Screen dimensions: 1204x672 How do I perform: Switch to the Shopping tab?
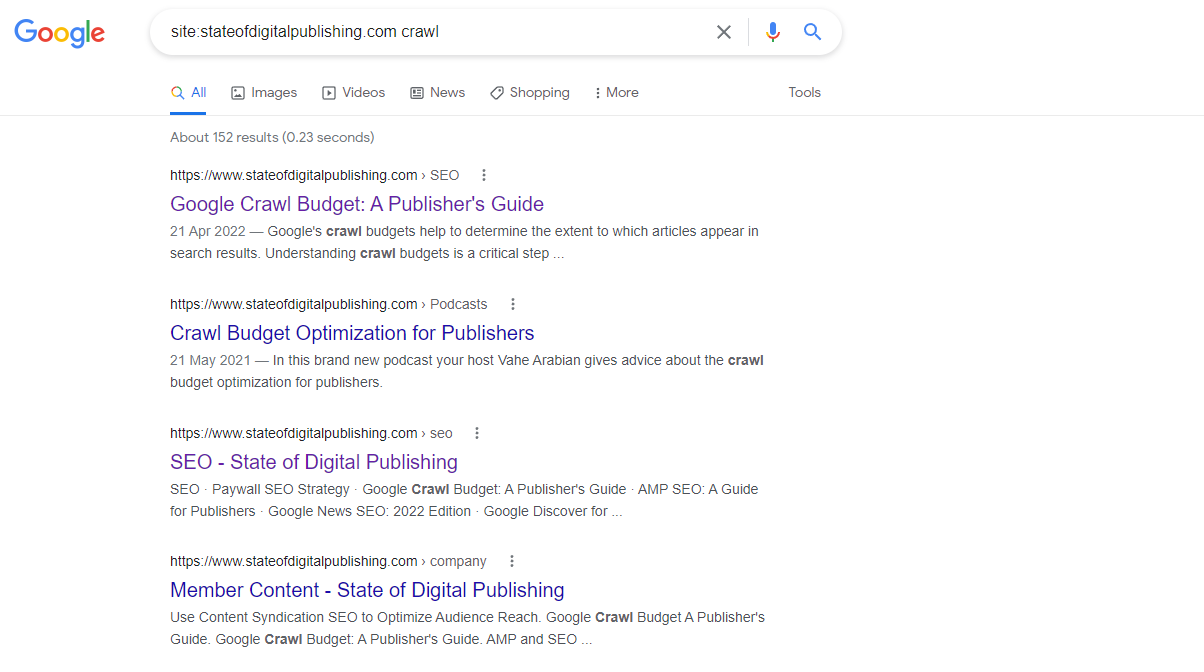point(529,92)
